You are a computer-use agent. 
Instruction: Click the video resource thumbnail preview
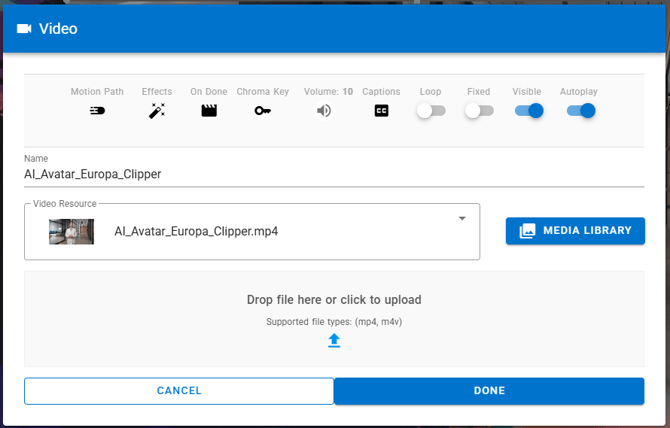(71, 231)
